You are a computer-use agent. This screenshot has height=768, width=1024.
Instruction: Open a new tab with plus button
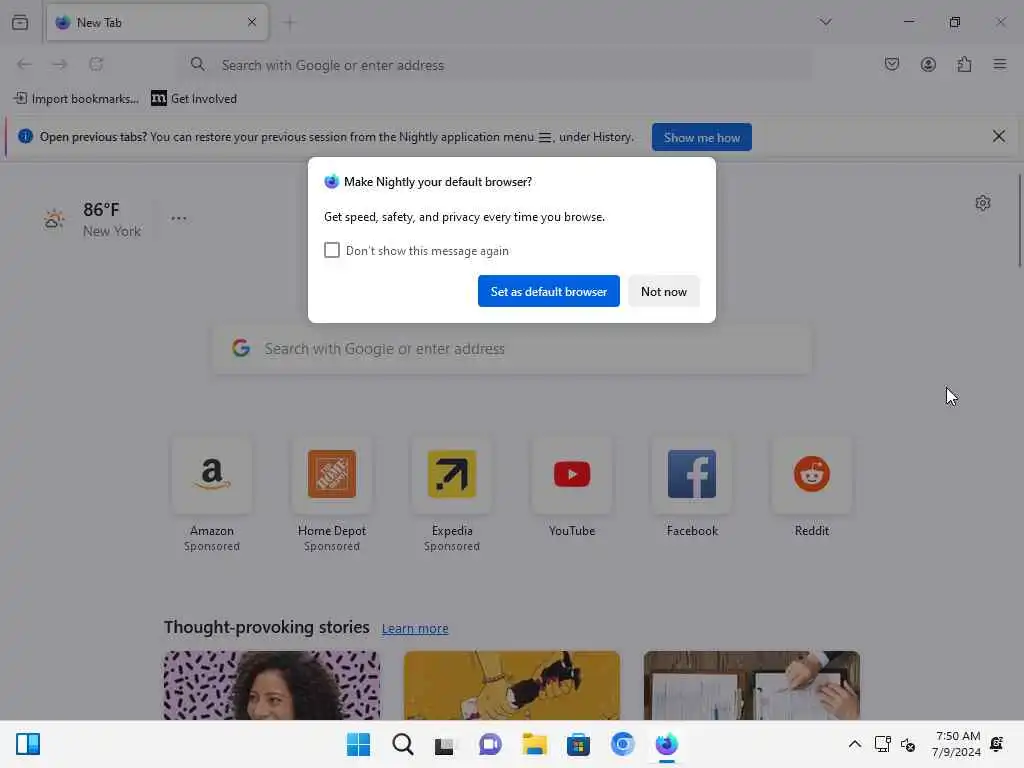coord(289,23)
